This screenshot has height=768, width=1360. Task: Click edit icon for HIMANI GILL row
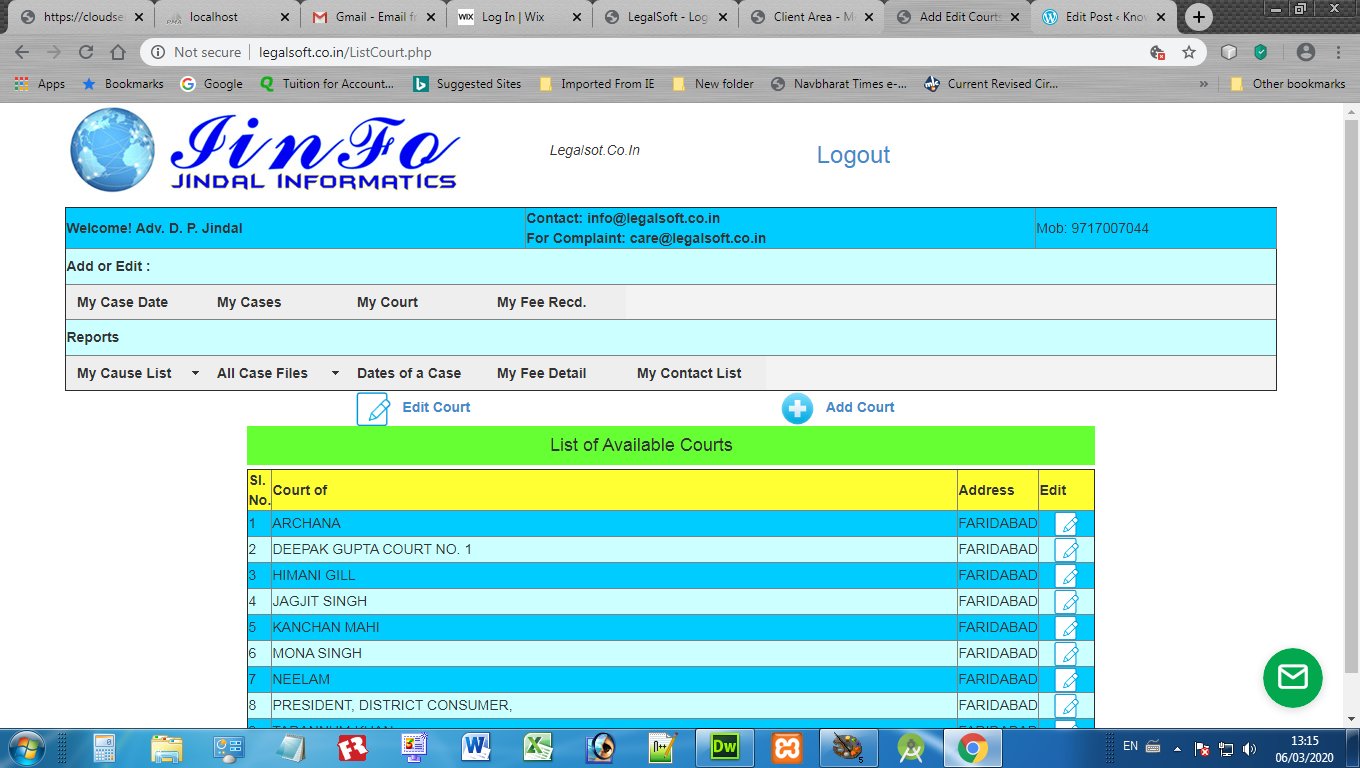1067,576
